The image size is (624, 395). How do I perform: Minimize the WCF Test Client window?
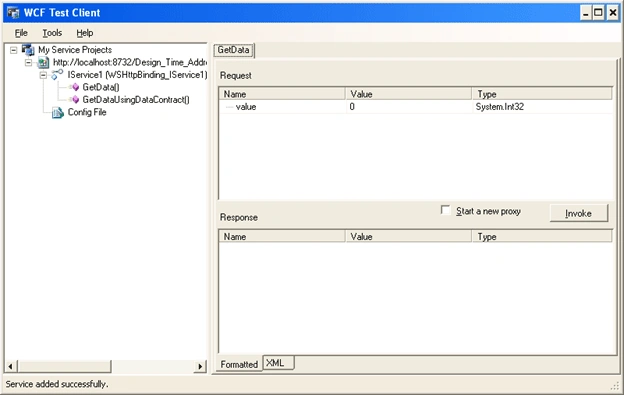pos(586,13)
